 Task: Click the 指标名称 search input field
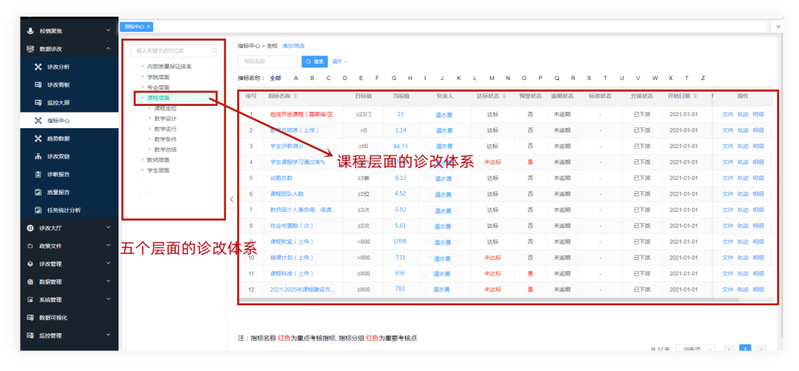268,62
